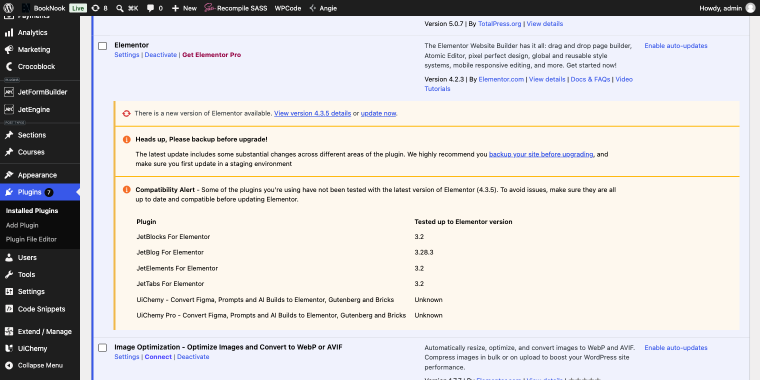Image resolution: width=760 pixels, height=380 pixels.
Task: Open backup your site before upgrading link
Action: [x=541, y=154]
